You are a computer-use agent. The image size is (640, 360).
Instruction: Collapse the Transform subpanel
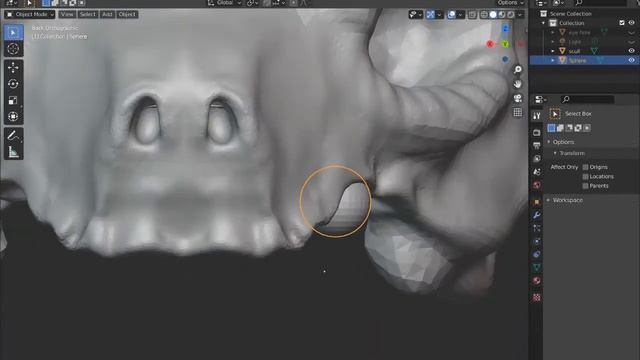555,153
